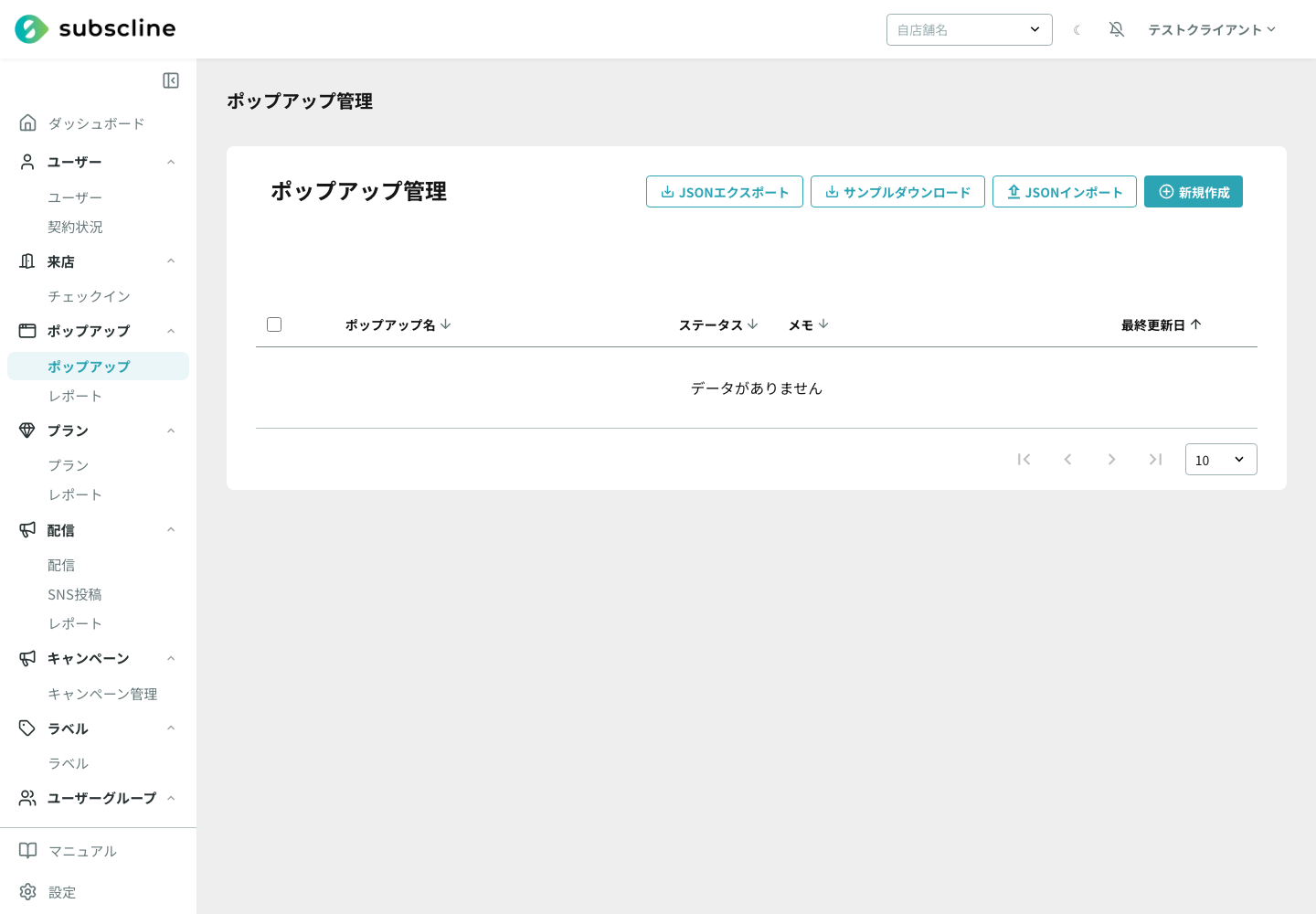Sort by メモ arrow icon
The image size is (1316, 914).
point(823,324)
